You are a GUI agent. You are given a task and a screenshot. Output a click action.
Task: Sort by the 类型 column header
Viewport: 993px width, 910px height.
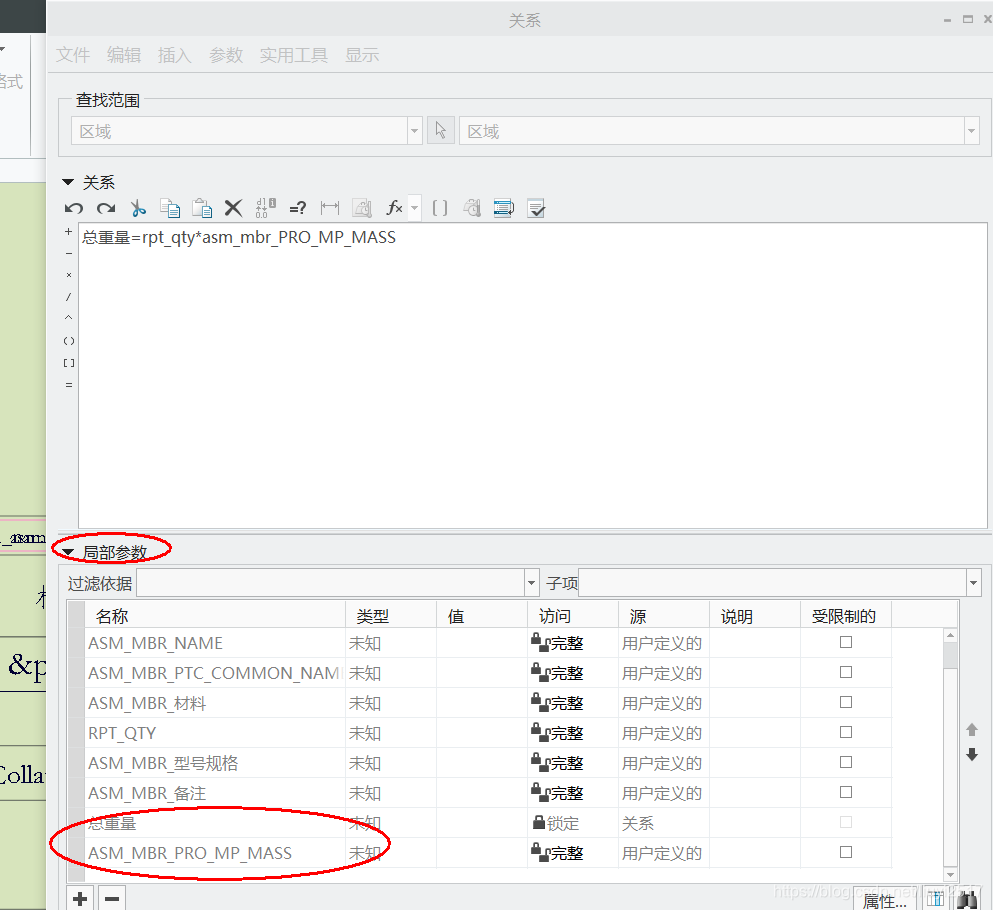pos(391,616)
